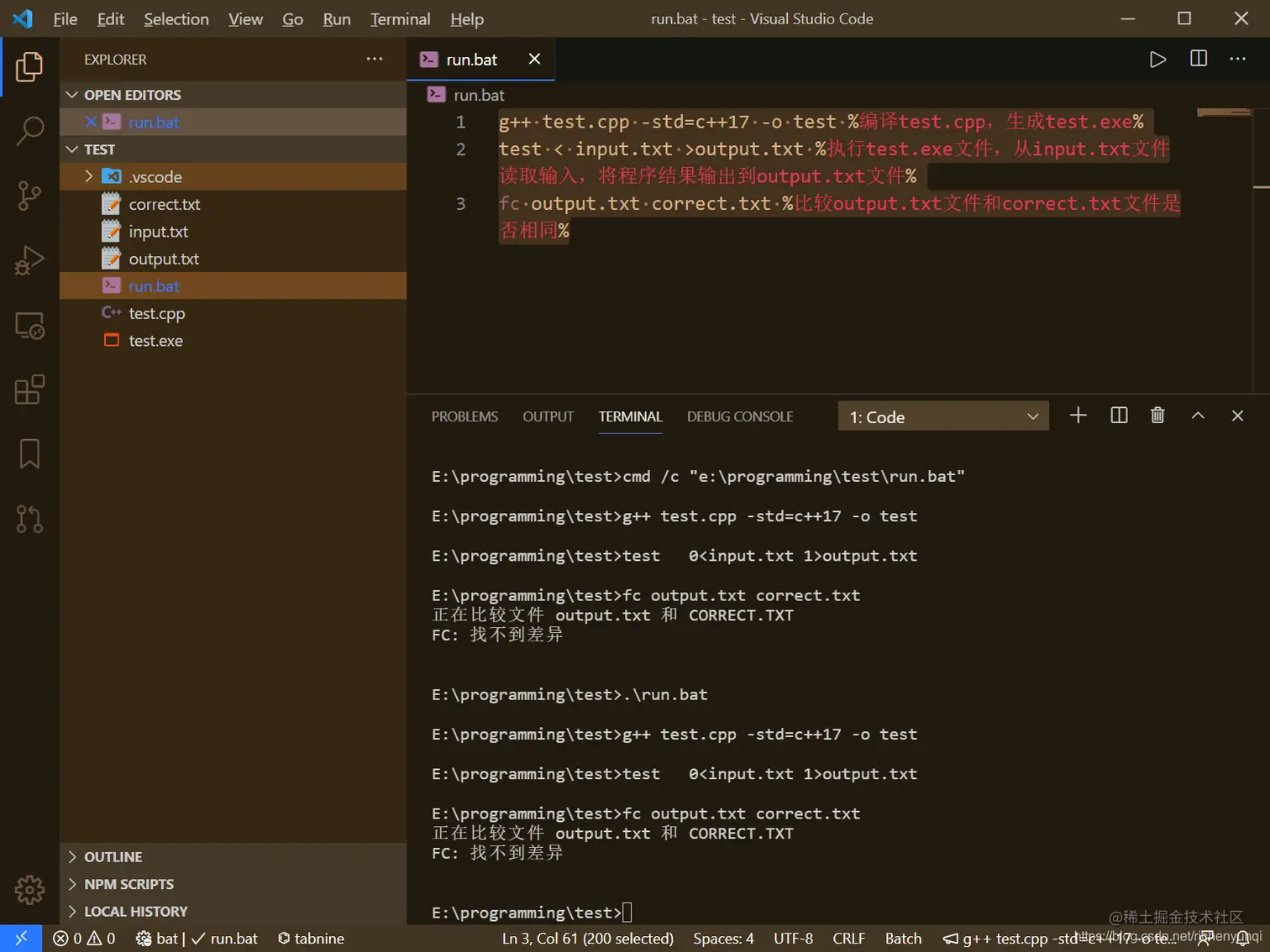1270x952 pixels.
Task: Click the bat | run.bat status item
Action: (x=197, y=939)
